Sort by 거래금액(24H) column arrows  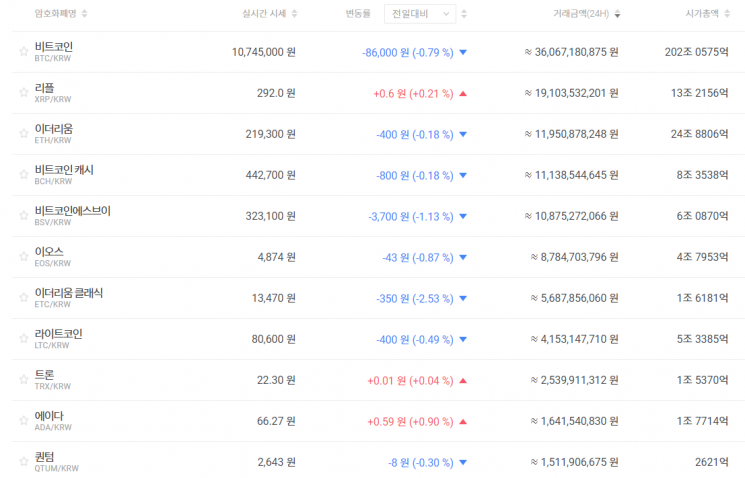click(x=617, y=14)
